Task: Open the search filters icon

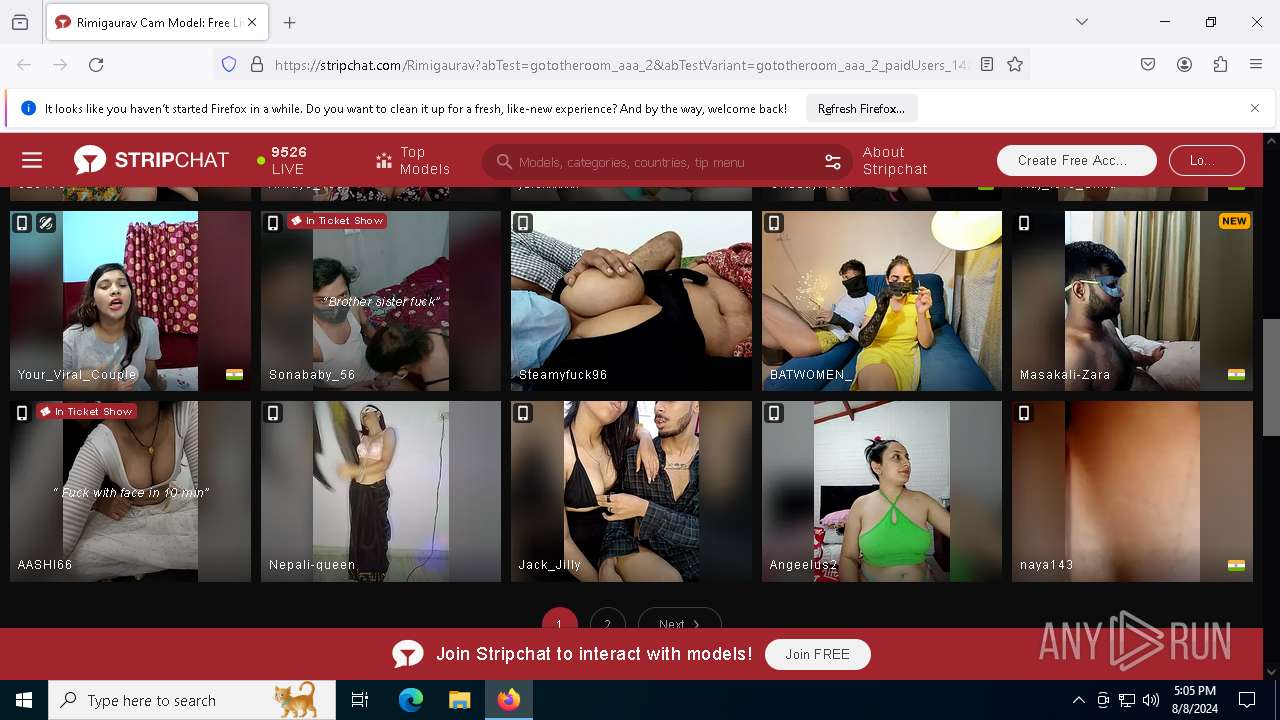Action: pos(832,162)
